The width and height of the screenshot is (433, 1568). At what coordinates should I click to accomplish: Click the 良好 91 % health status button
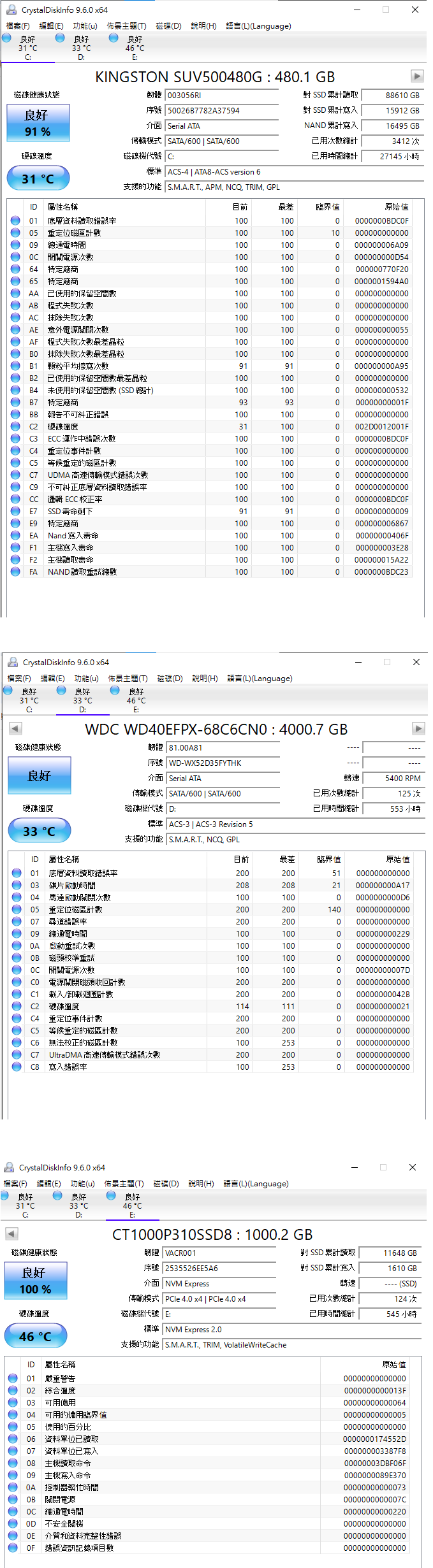pos(38,123)
